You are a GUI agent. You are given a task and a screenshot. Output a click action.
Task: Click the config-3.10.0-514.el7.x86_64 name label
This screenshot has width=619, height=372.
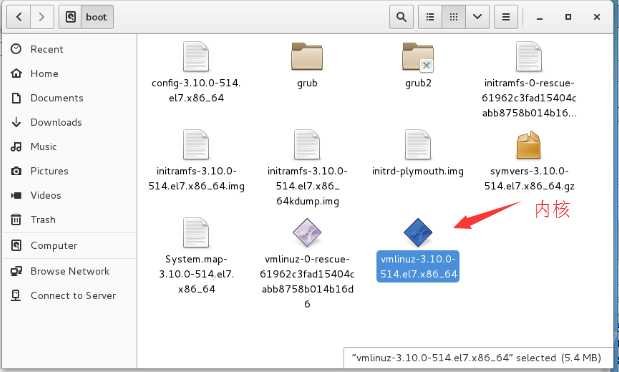pyautogui.click(x=196, y=90)
